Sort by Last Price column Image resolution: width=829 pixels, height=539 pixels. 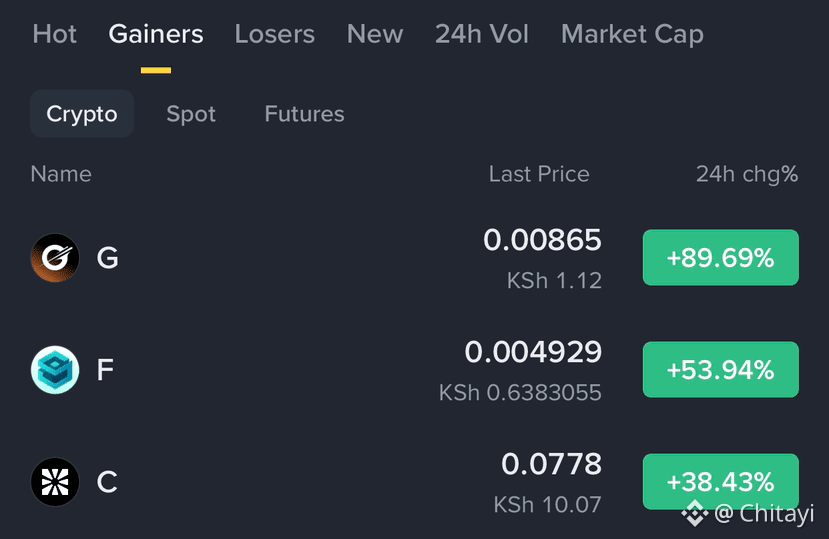pyautogui.click(x=539, y=174)
